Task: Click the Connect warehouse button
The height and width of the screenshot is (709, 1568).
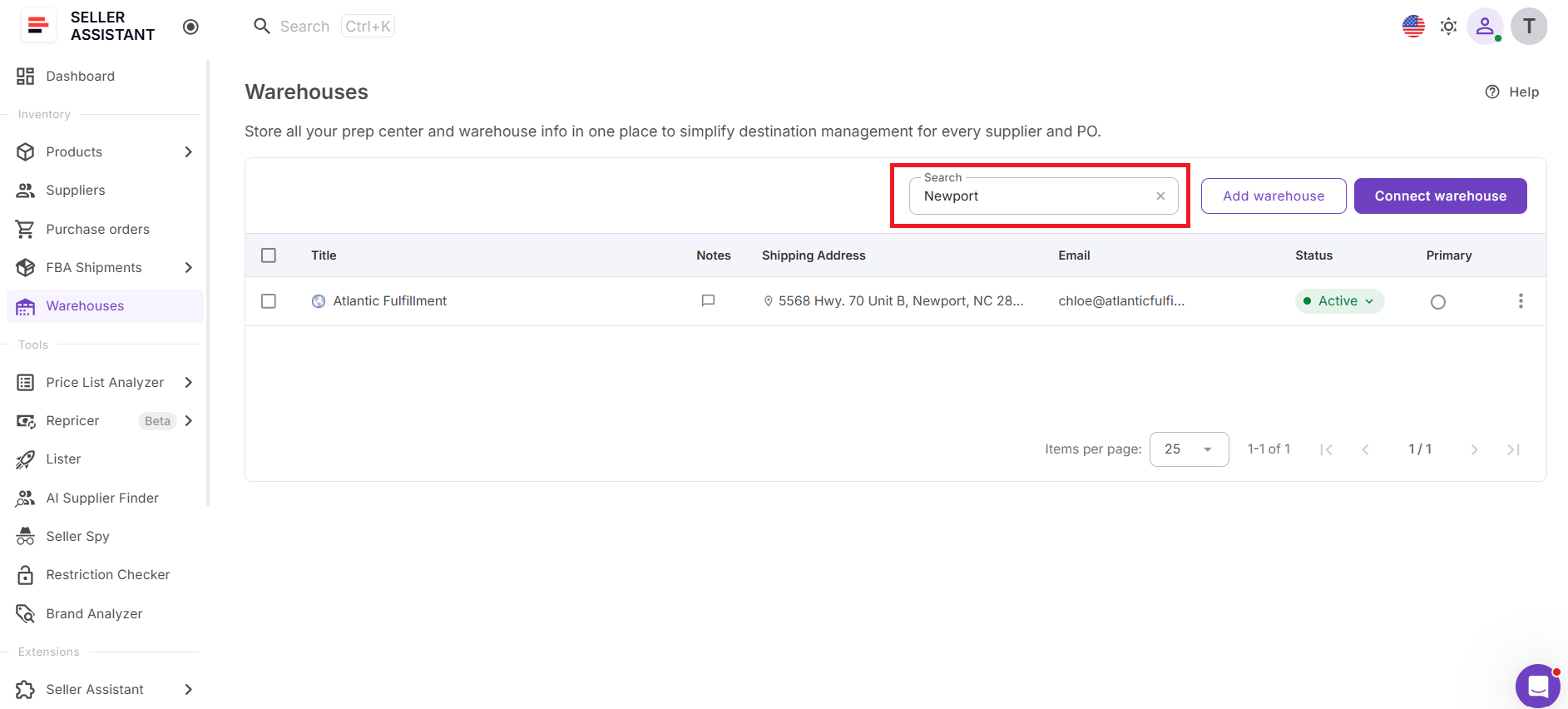Action: pyautogui.click(x=1441, y=196)
